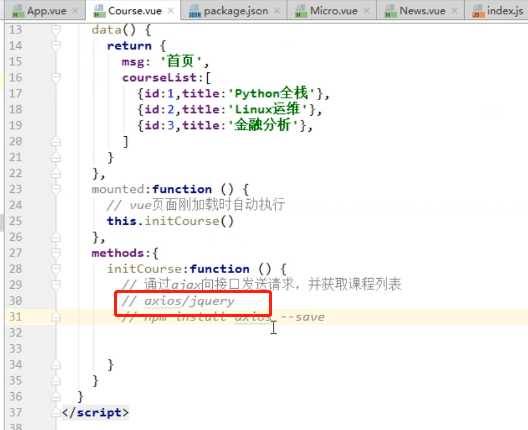
Task: Click the Course.vue file type icon
Action: 99,11
